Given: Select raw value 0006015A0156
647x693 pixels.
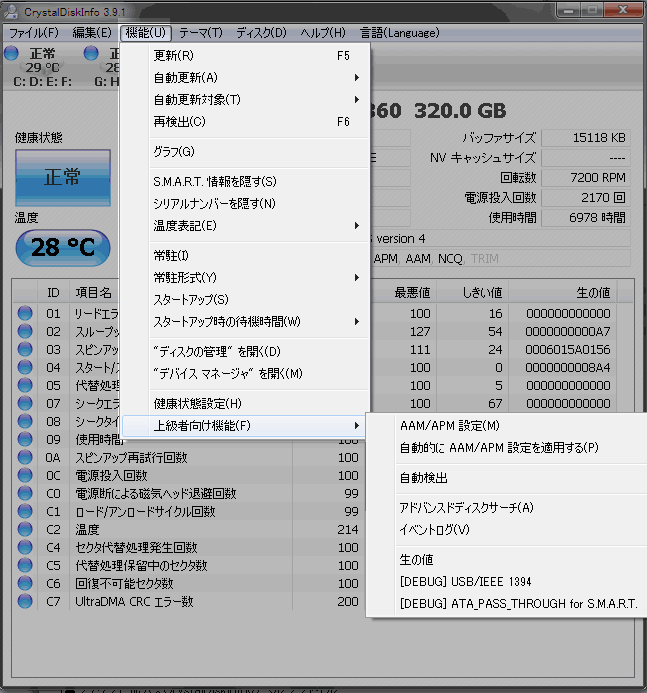Looking at the screenshot, I should tap(568, 350).
